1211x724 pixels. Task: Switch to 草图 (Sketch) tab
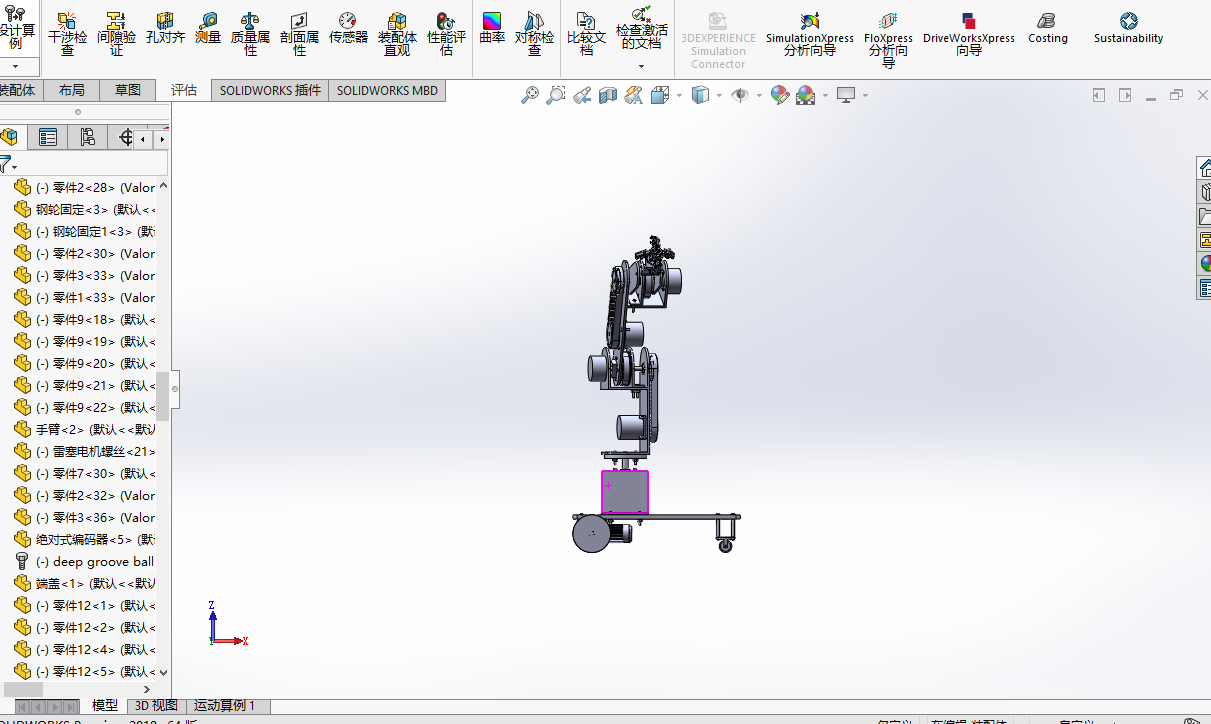[128, 90]
